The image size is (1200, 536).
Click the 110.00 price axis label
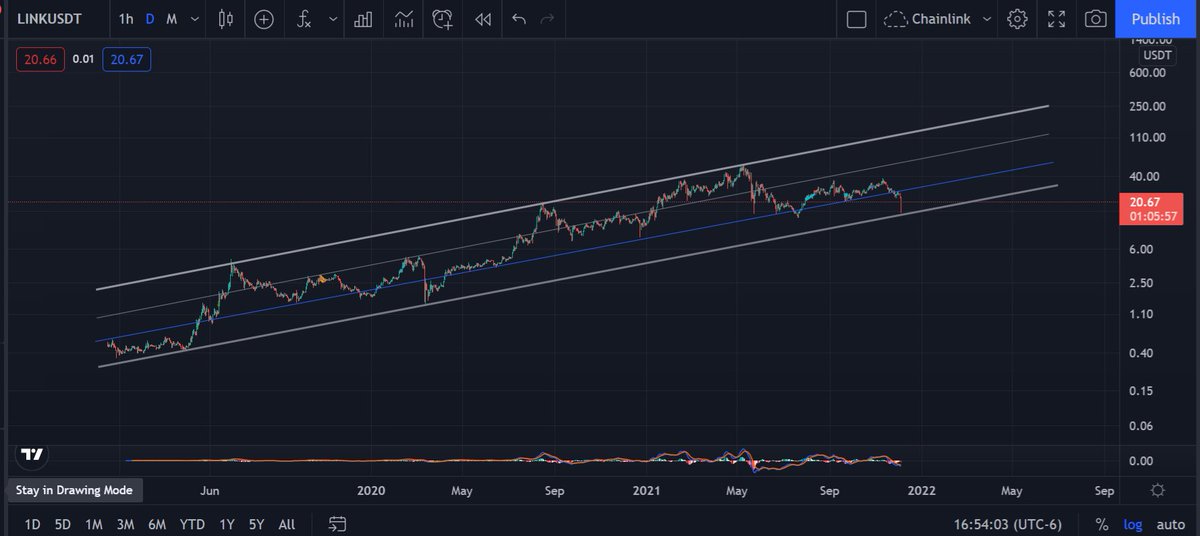point(1148,137)
